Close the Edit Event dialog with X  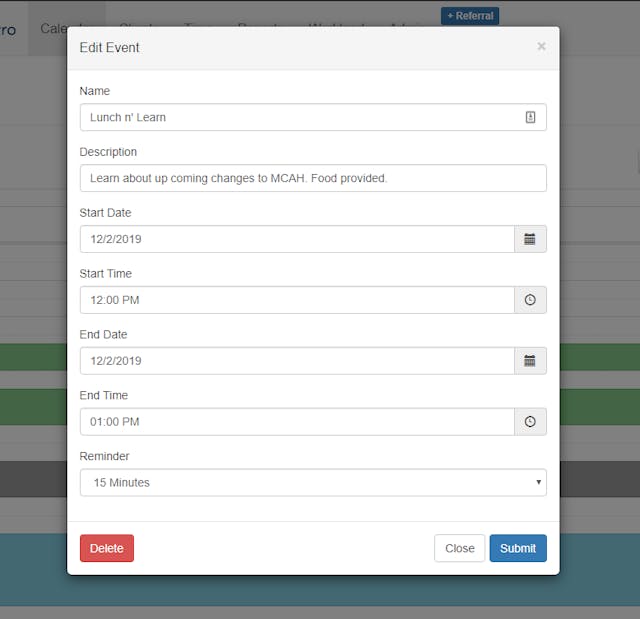pos(541,47)
